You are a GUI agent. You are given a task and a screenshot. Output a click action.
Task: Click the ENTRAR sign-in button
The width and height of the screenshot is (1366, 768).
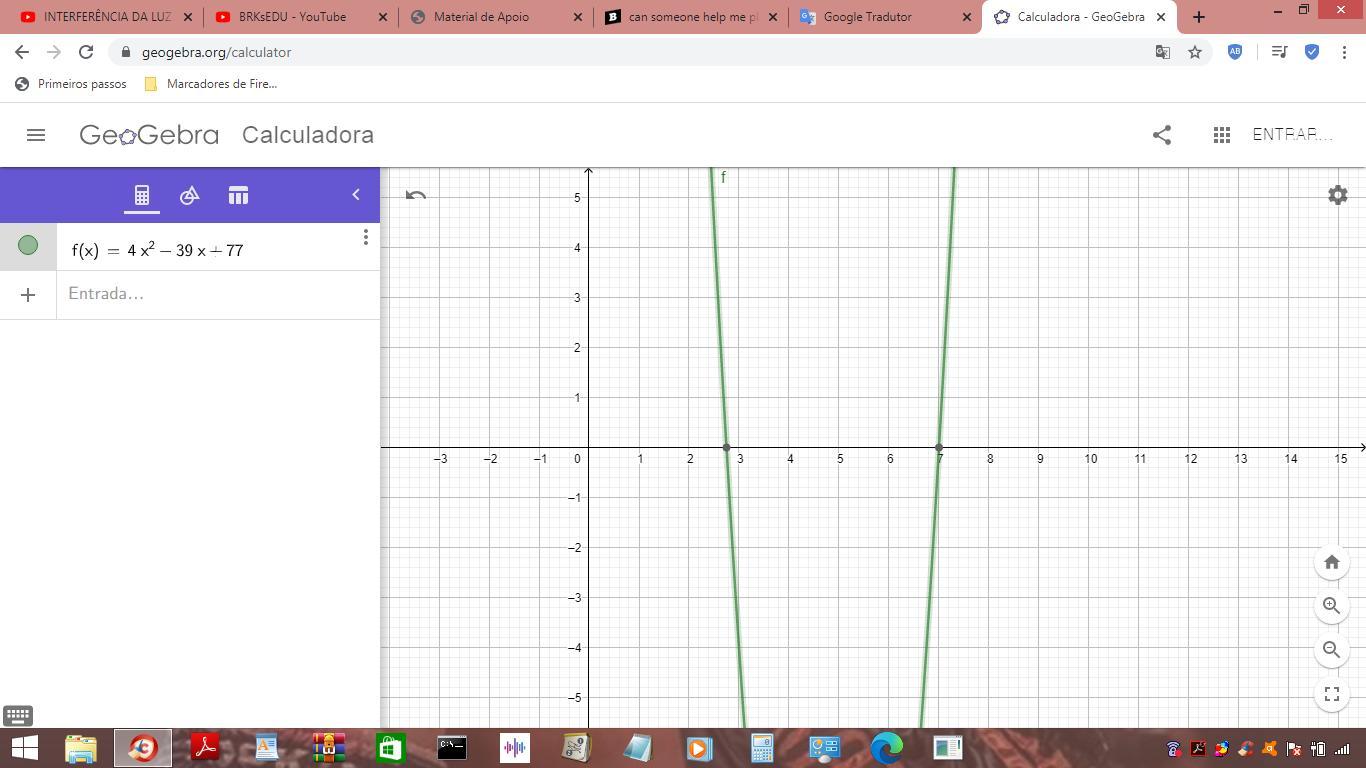pos(1292,135)
